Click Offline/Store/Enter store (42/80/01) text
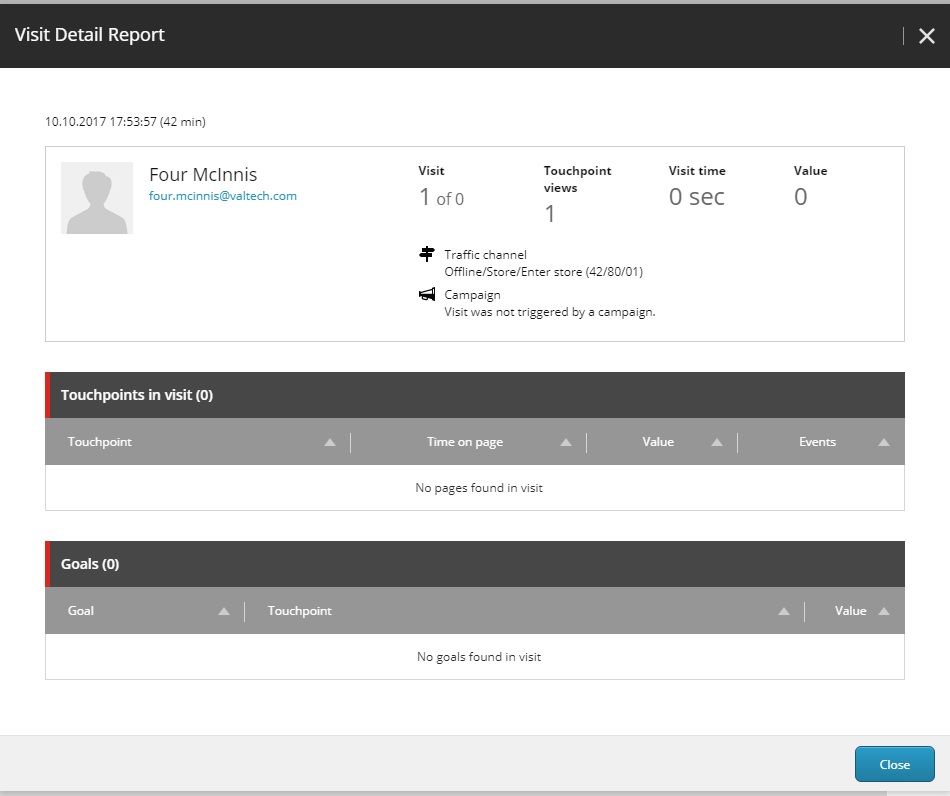 pyautogui.click(x=543, y=271)
